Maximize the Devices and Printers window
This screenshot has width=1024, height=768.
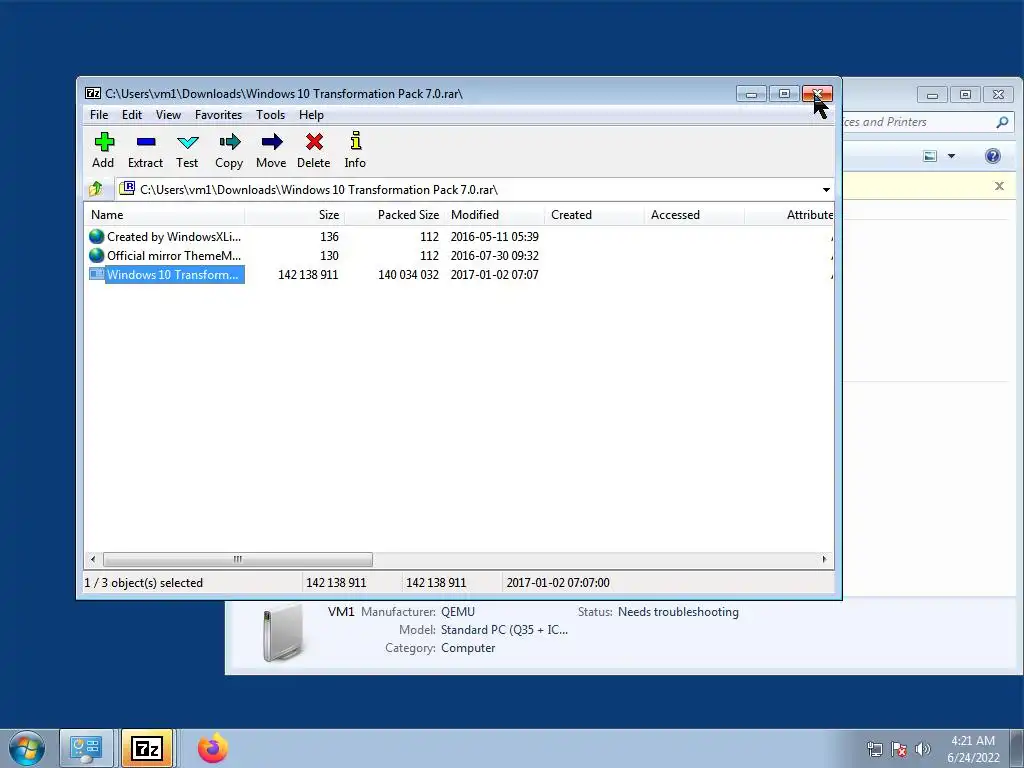(x=965, y=95)
